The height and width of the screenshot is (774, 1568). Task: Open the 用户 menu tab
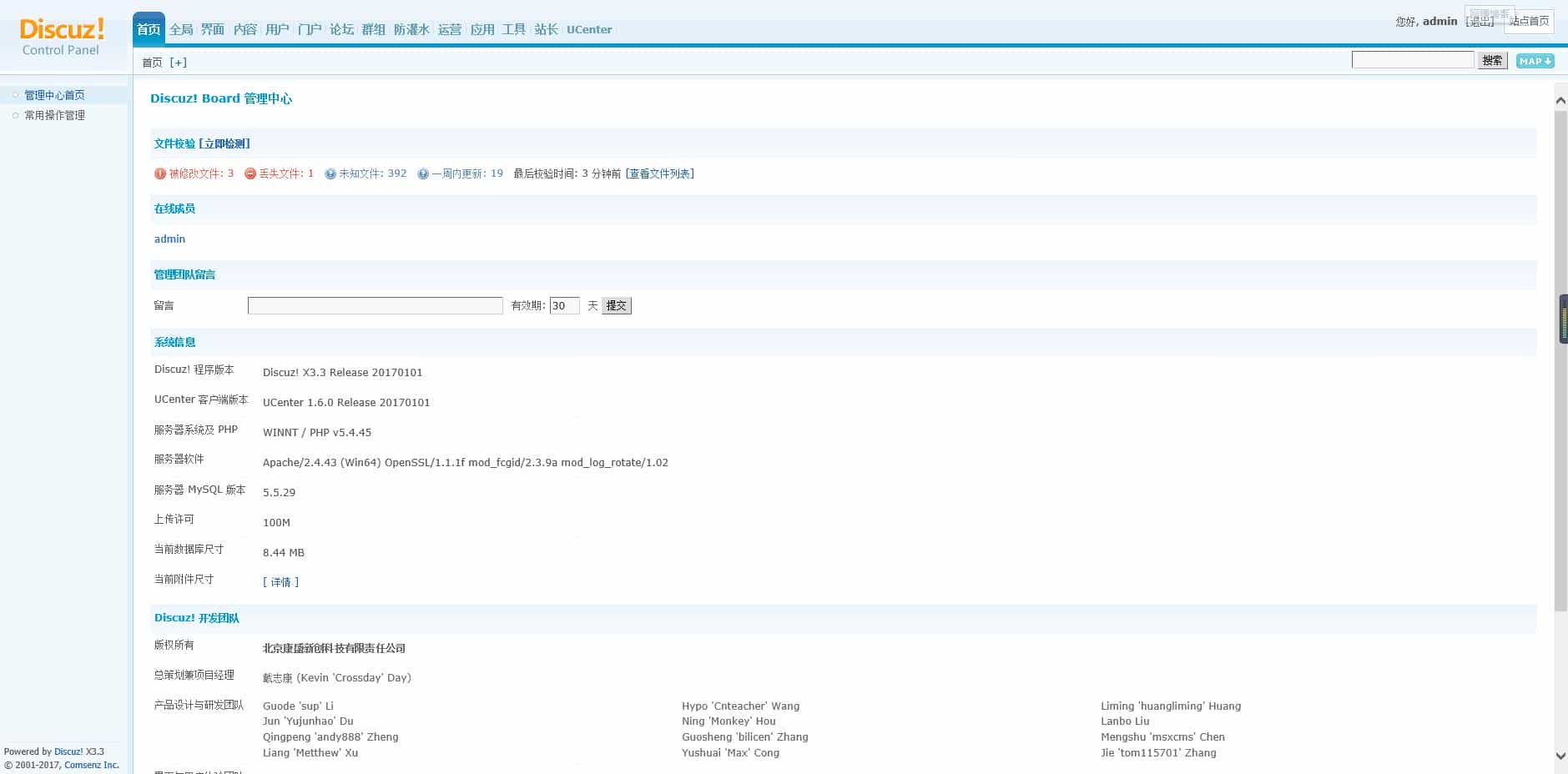277,29
